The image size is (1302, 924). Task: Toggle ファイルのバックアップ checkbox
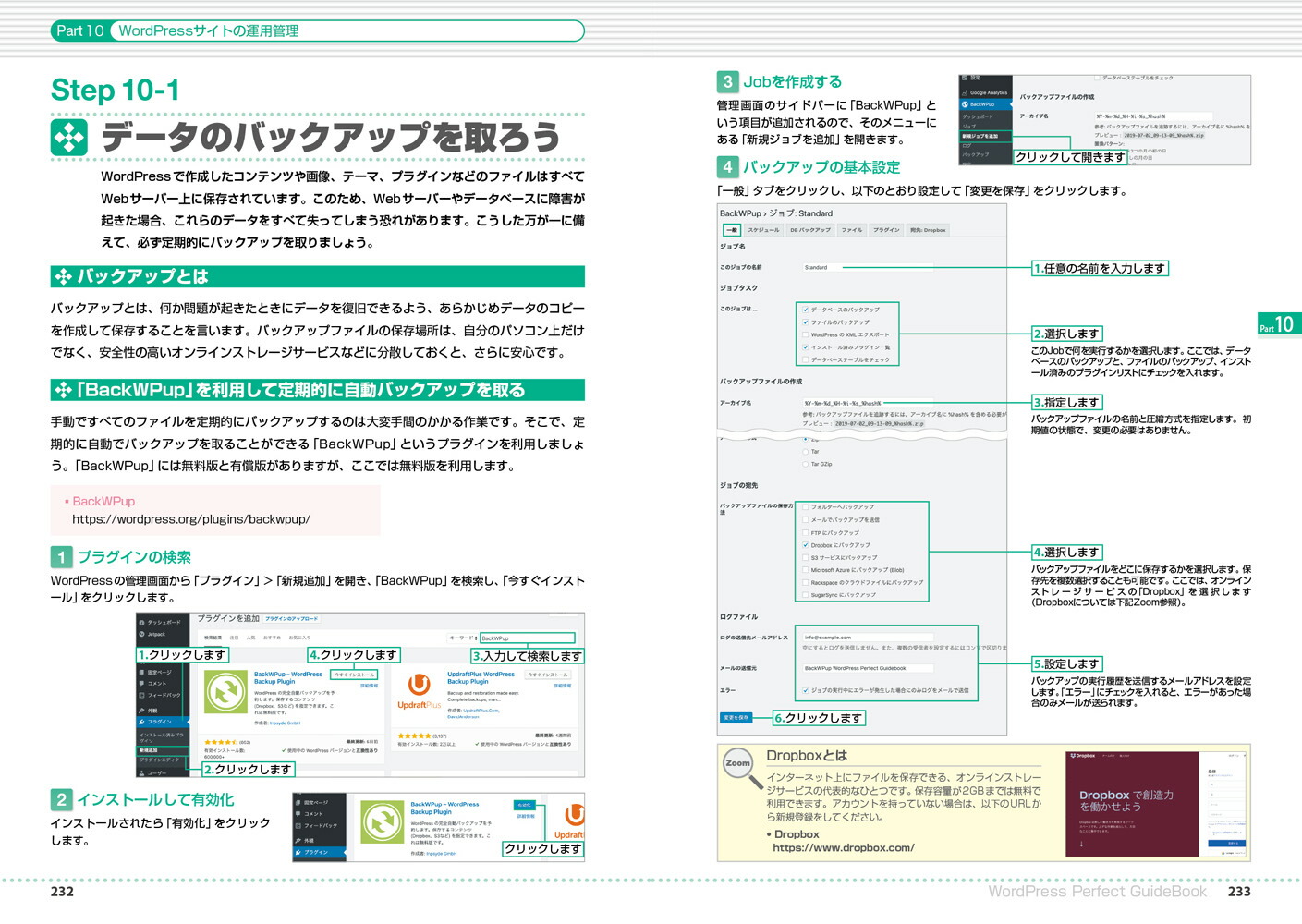[x=806, y=322]
